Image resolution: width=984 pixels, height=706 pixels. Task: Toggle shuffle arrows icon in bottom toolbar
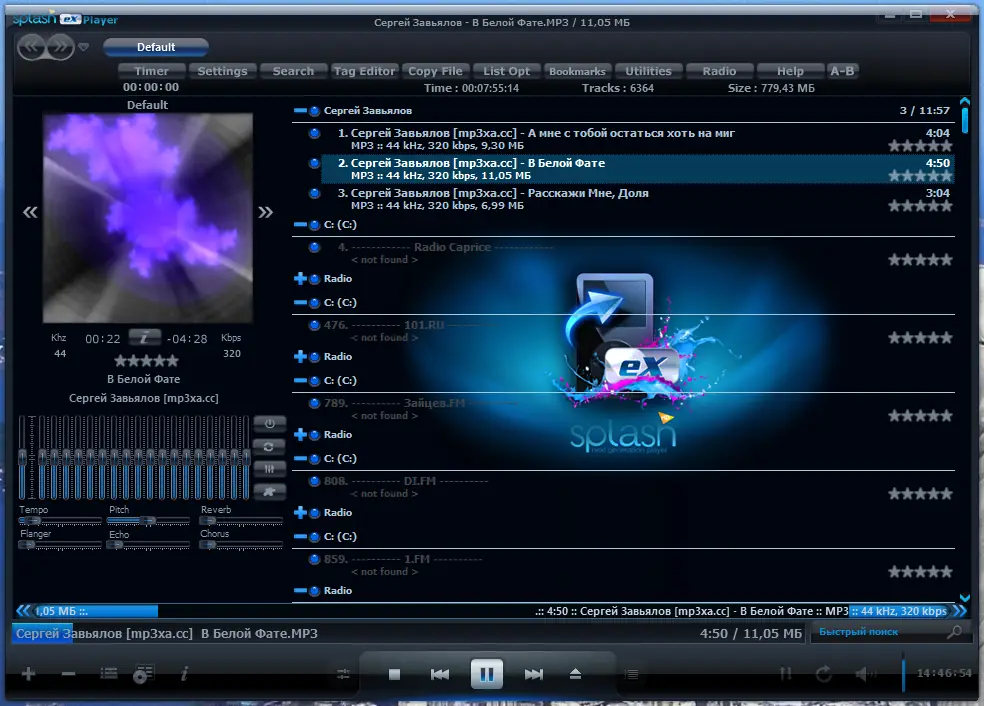pos(785,674)
